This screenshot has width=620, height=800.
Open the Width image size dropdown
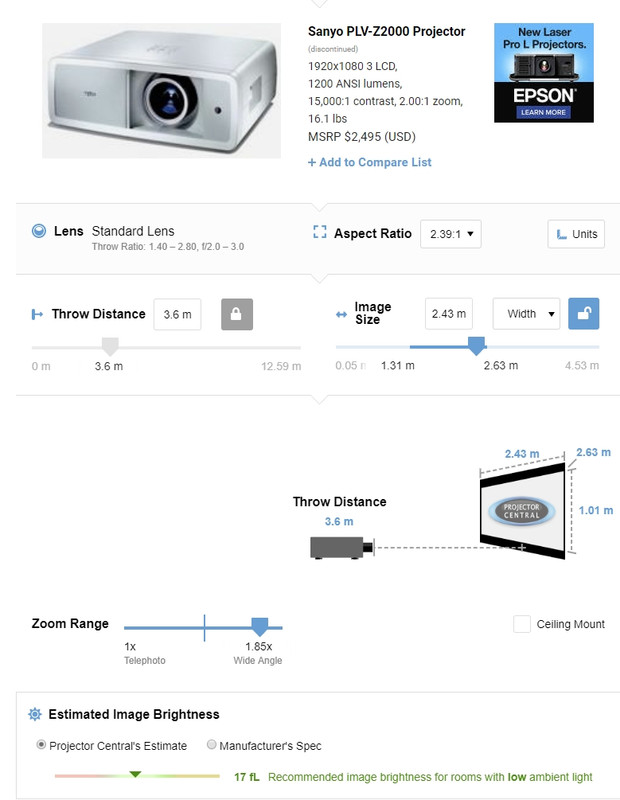click(526, 314)
